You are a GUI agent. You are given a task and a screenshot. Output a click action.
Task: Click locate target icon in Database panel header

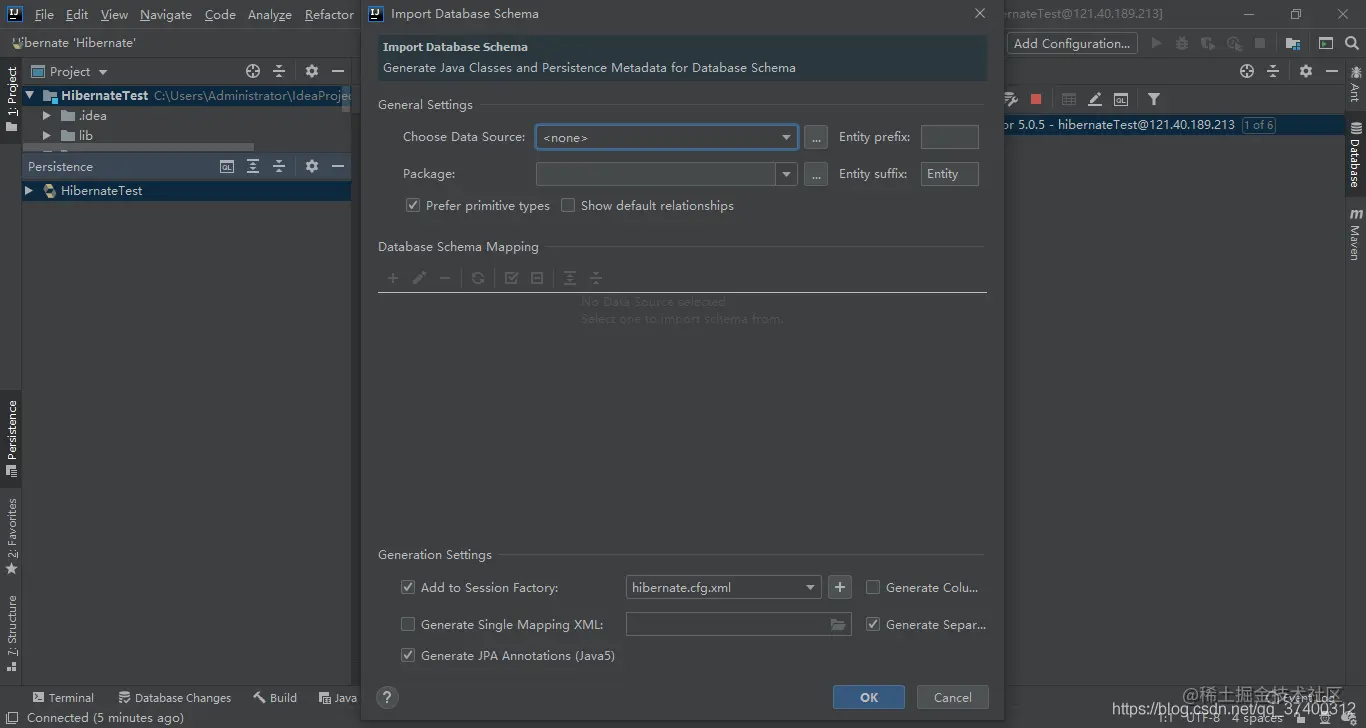click(x=1247, y=71)
